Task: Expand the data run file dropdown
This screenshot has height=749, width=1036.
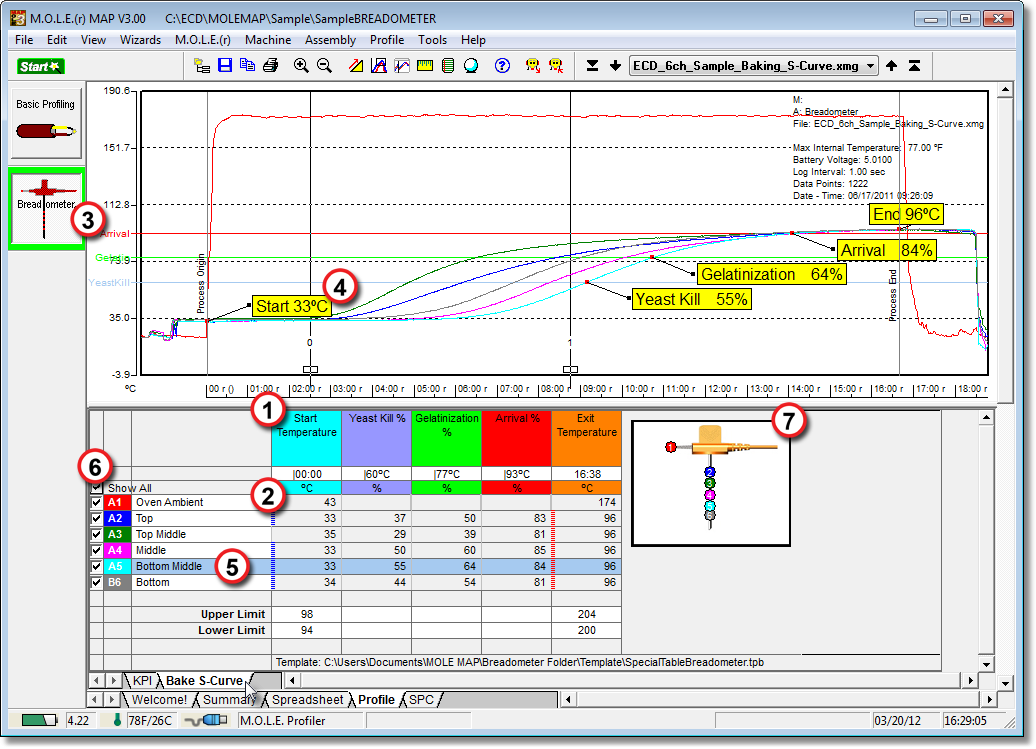Action: (871, 65)
